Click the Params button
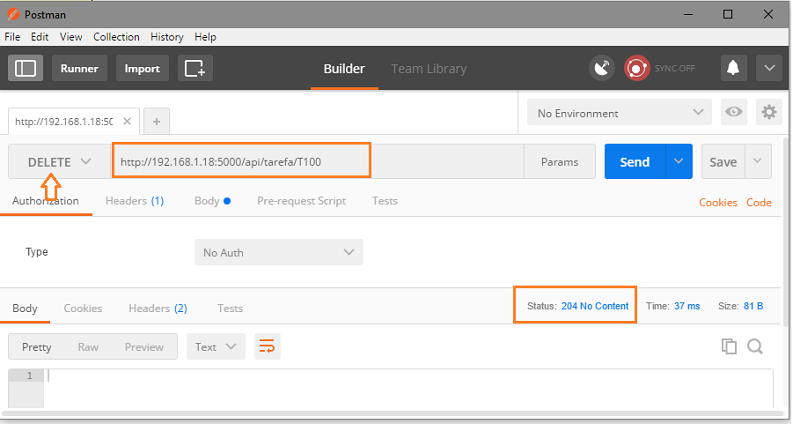Viewport: 793px width, 424px height. point(559,162)
